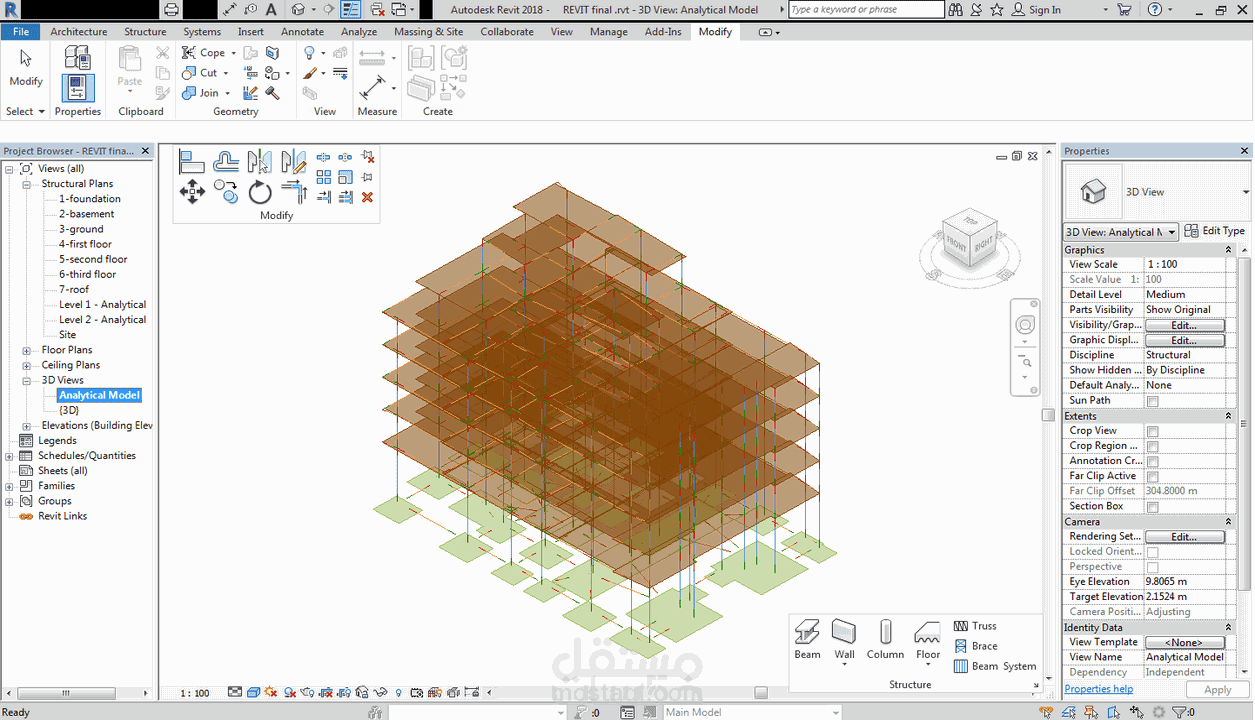1255x720 pixels.
Task: Click the Split Element tool
Action: point(323,157)
